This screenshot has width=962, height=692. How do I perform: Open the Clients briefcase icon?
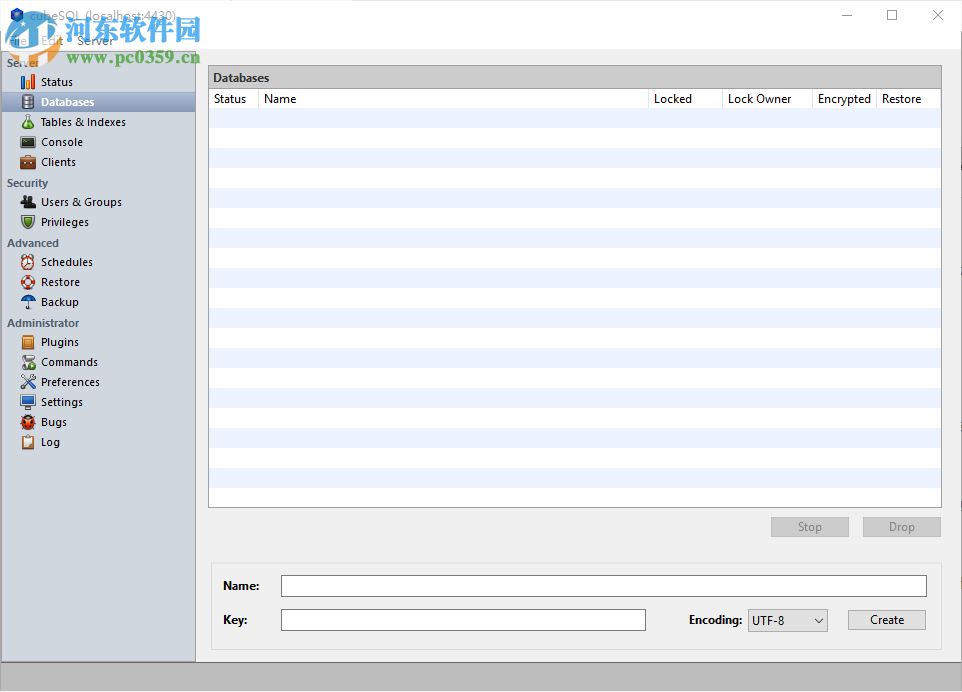[x=28, y=162]
